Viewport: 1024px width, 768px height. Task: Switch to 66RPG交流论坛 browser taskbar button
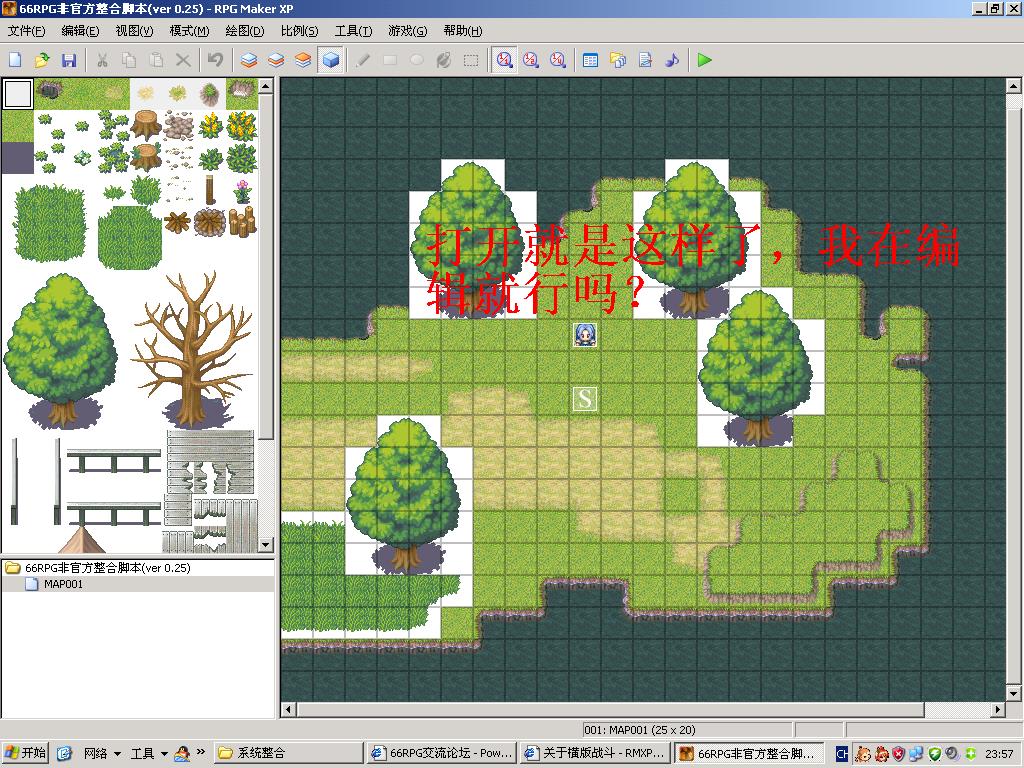click(x=441, y=753)
